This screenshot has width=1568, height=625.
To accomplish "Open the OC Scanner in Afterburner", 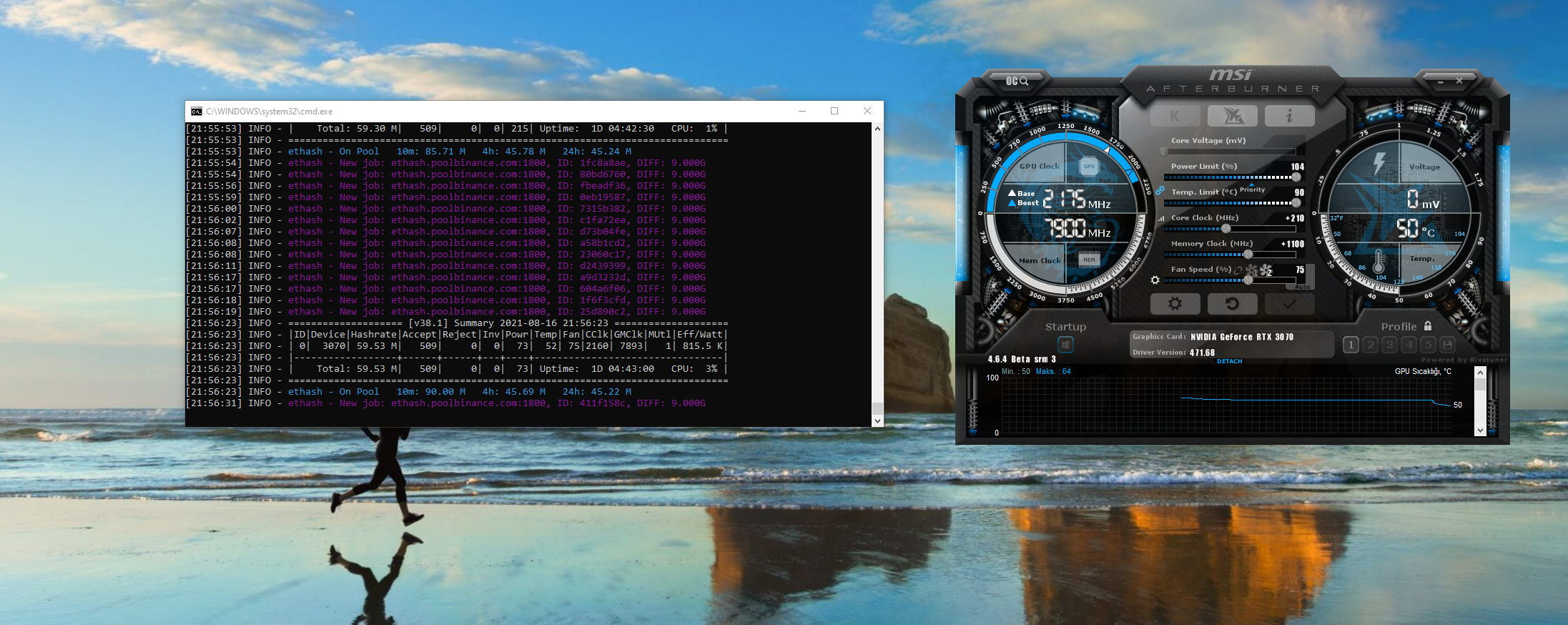I will coord(1017,81).
